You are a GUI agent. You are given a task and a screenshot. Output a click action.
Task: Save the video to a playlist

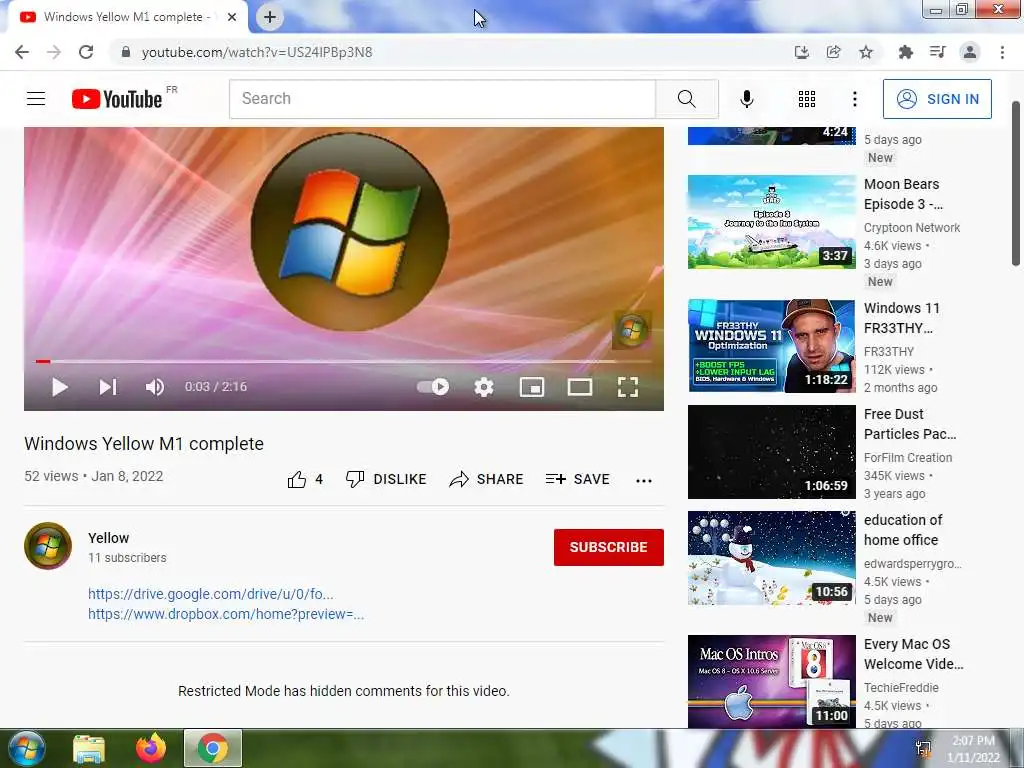click(578, 479)
